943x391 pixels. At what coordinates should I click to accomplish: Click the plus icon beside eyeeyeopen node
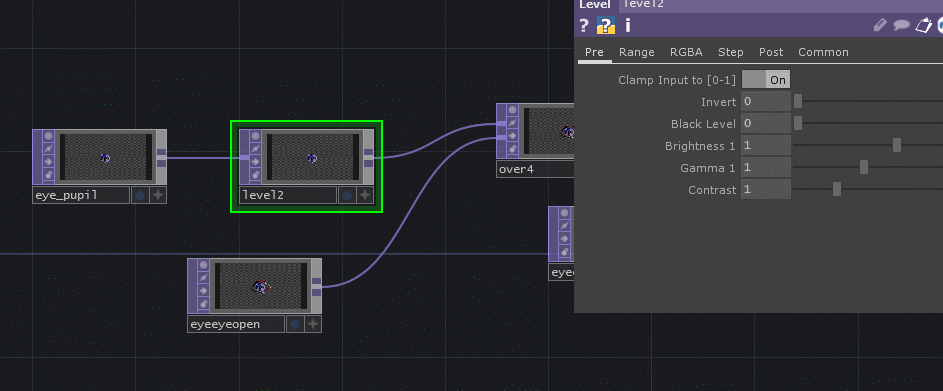pos(313,324)
